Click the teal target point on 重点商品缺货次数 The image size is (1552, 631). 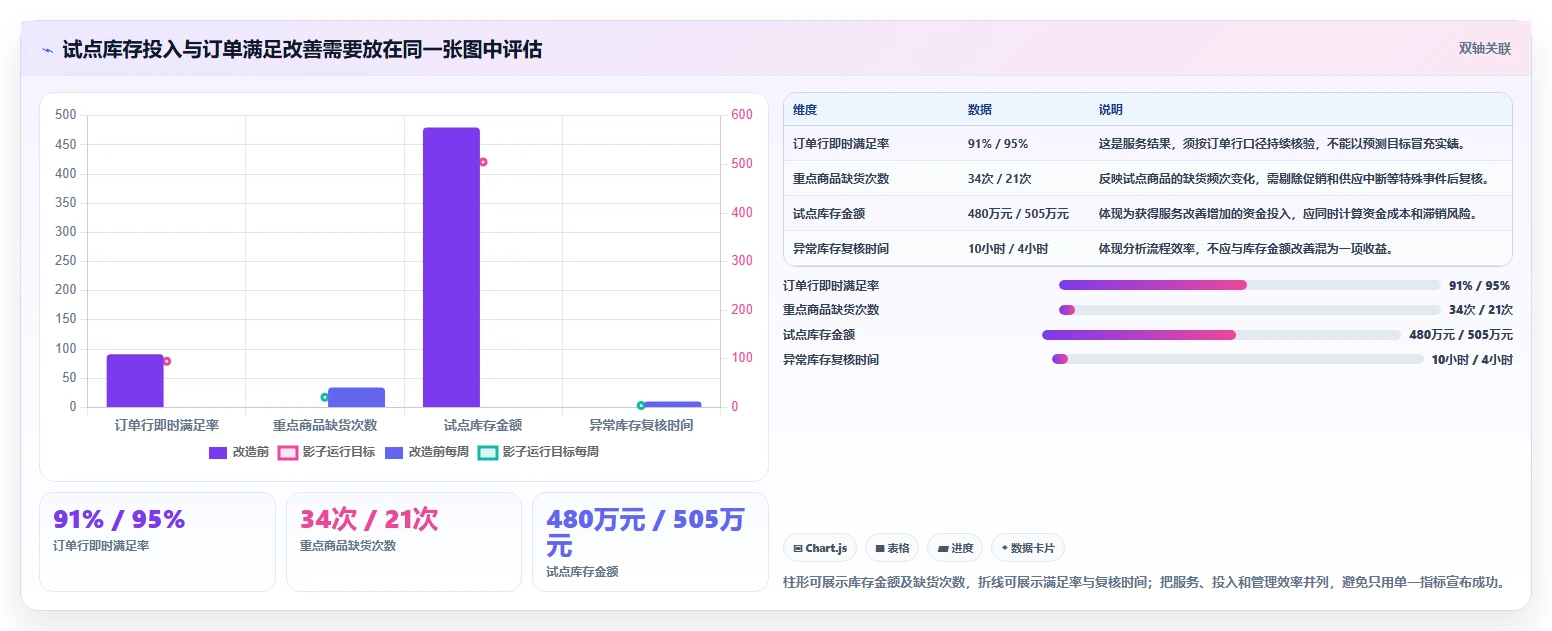click(324, 397)
